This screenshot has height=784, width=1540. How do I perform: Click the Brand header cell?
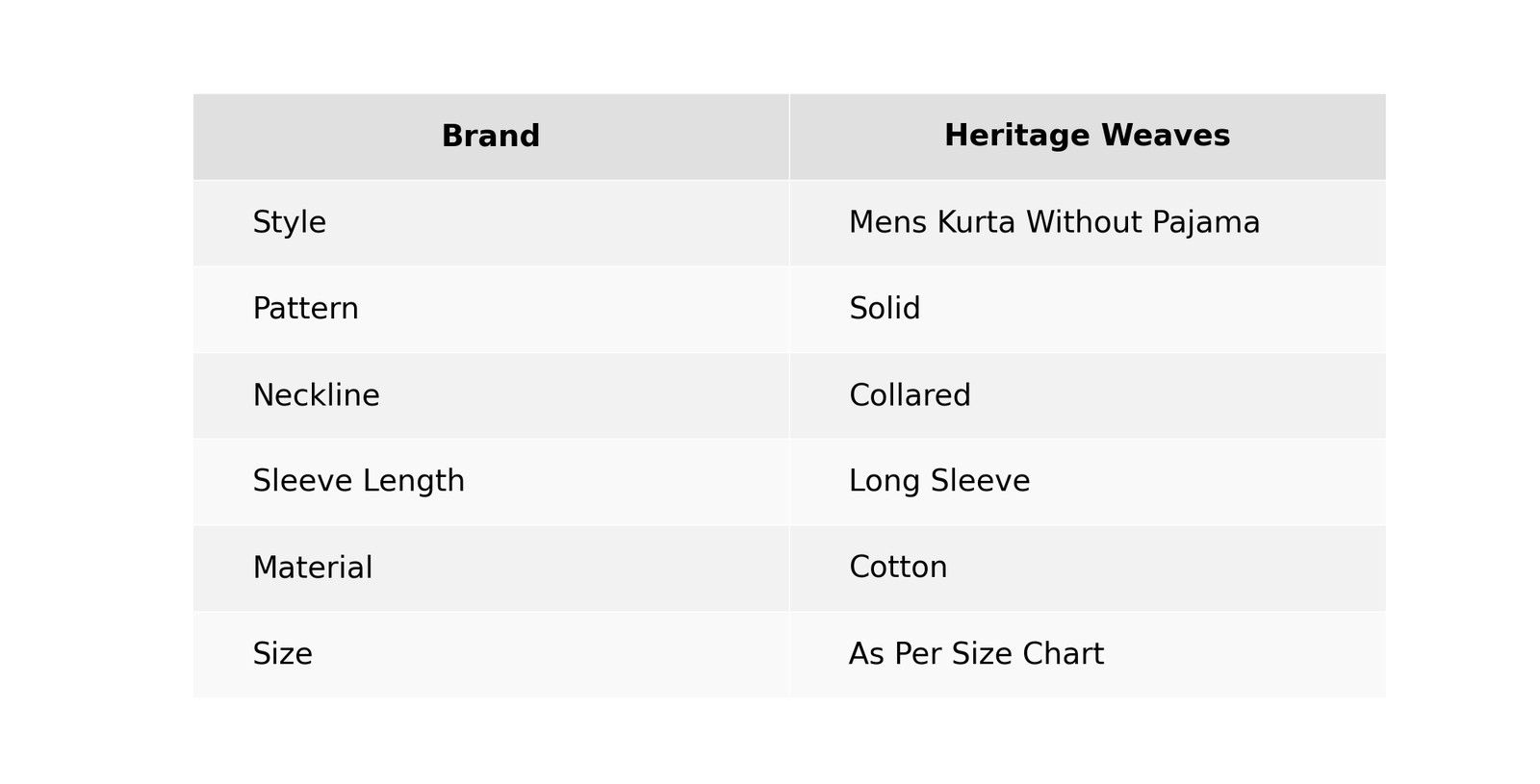pyautogui.click(x=490, y=137)
